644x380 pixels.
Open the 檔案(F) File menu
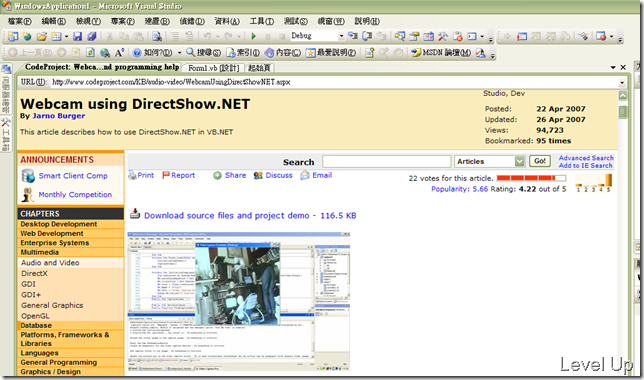[20, 21]
